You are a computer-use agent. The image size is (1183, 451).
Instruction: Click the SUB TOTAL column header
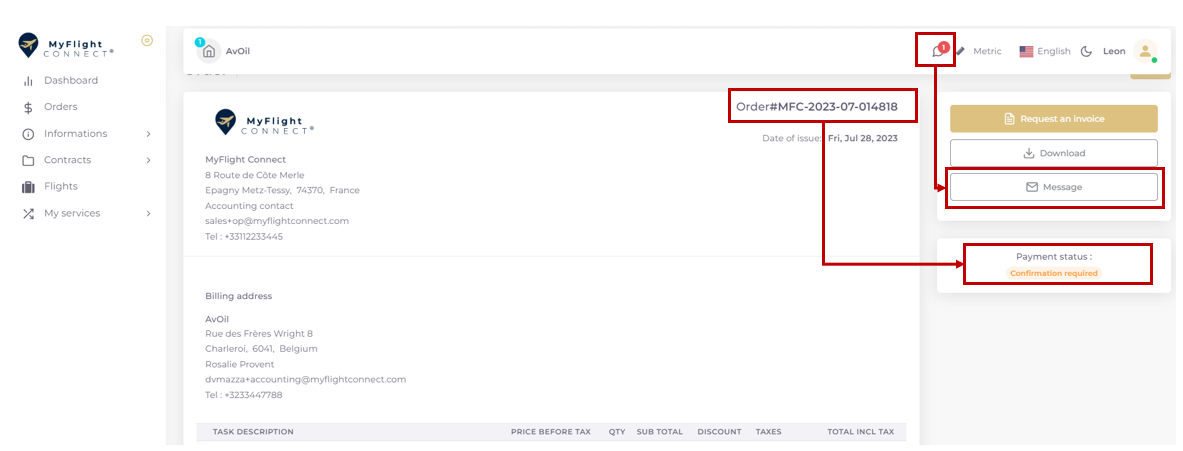tap(659, 432)
